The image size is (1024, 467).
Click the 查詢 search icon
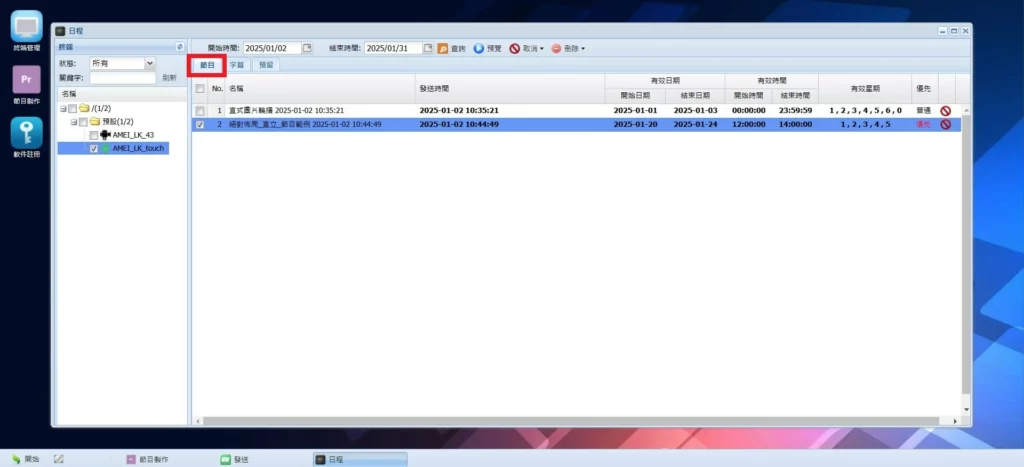tap(443, 48)
